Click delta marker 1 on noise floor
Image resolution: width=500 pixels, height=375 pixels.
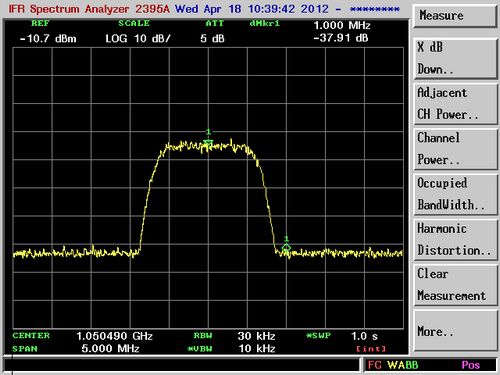tap(286, 248)
